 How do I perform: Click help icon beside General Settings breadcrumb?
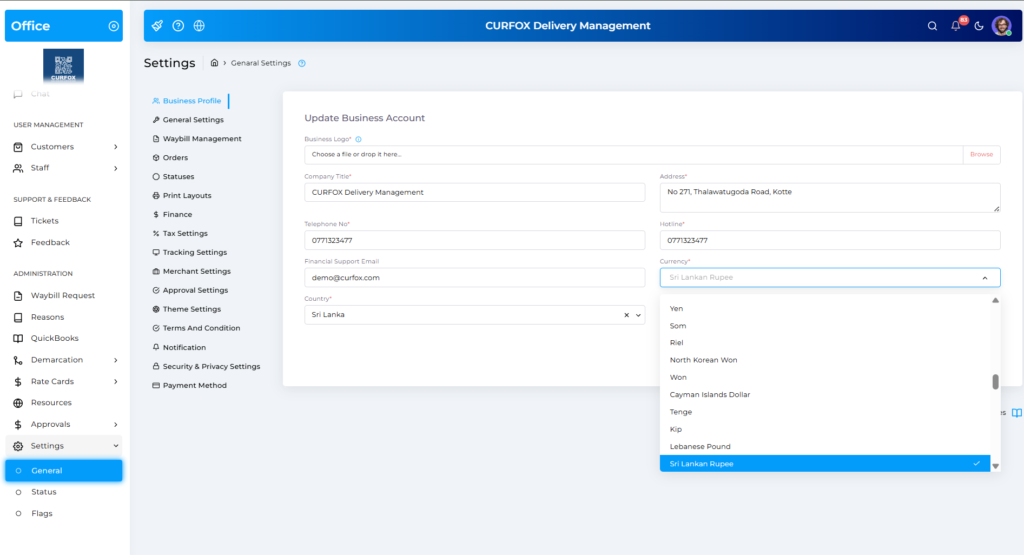(x=302, y=63)
